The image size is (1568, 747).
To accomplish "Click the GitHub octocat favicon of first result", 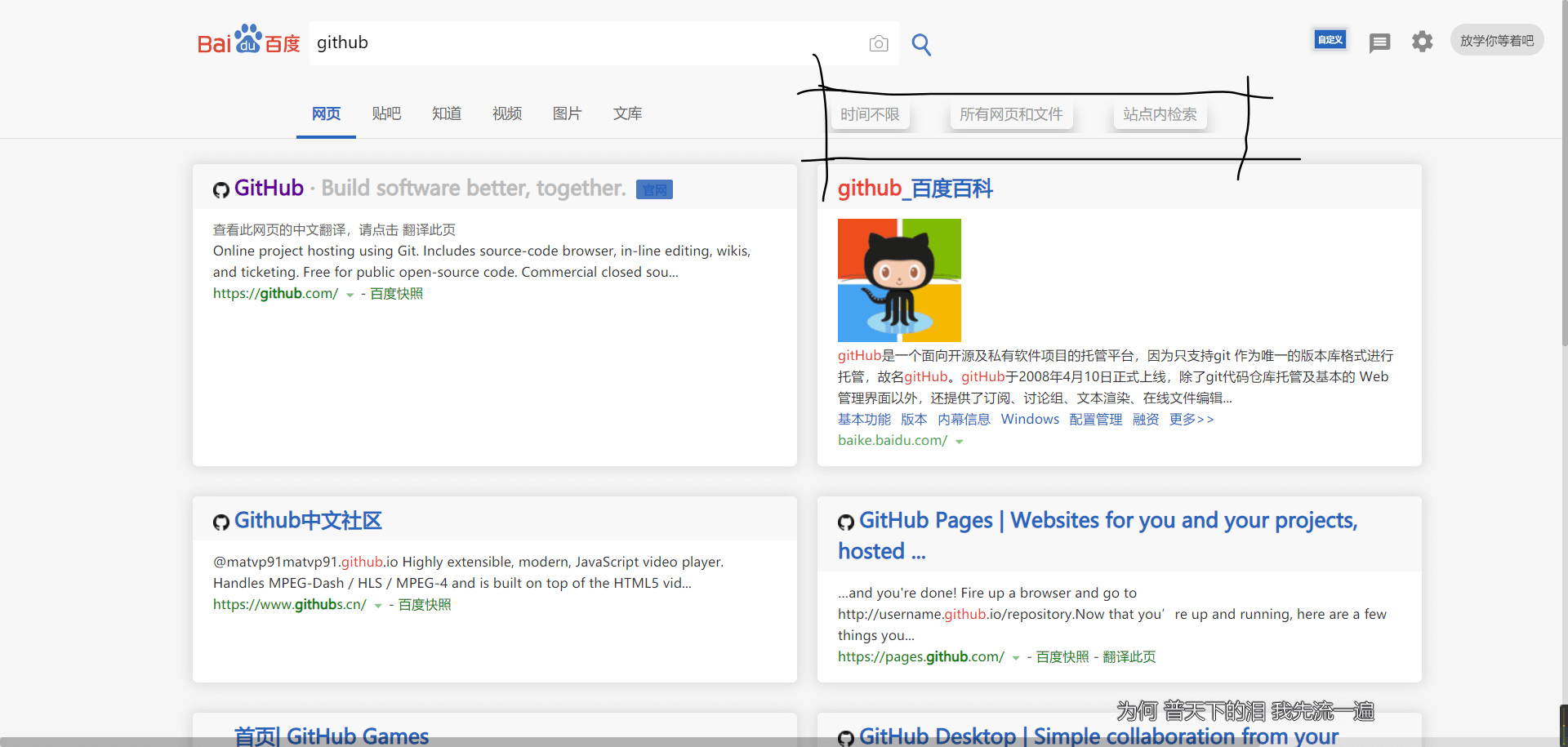I will (220, 190).
